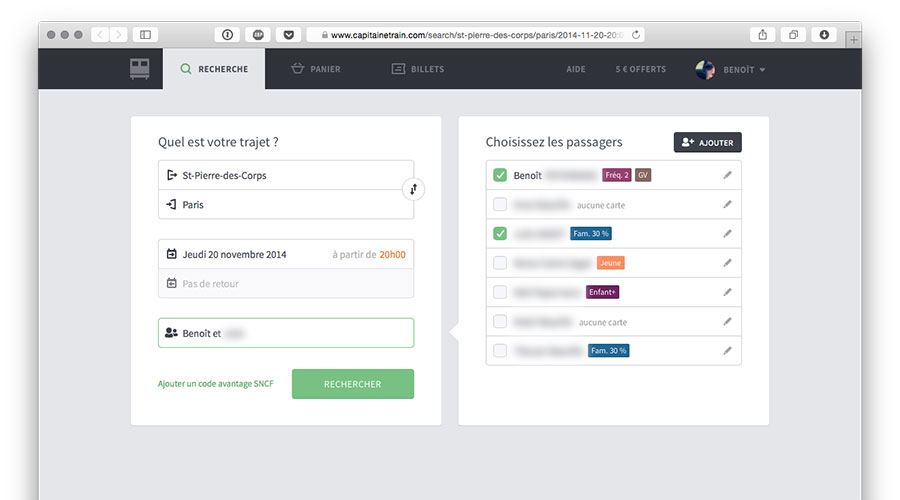Viewport: 900px width, 500px height.
Task: Check the last Fam. 30 % passenger
Action: tap(500, 351)
